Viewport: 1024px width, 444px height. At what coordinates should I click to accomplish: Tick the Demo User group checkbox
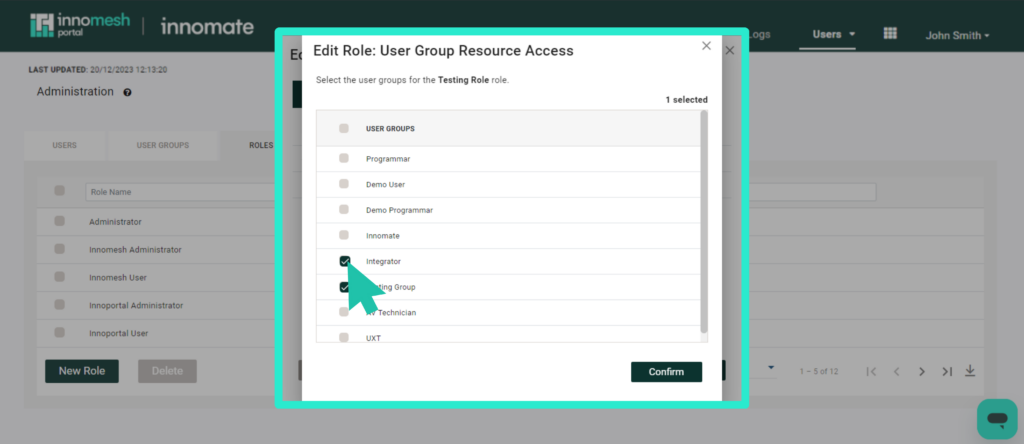344,184
